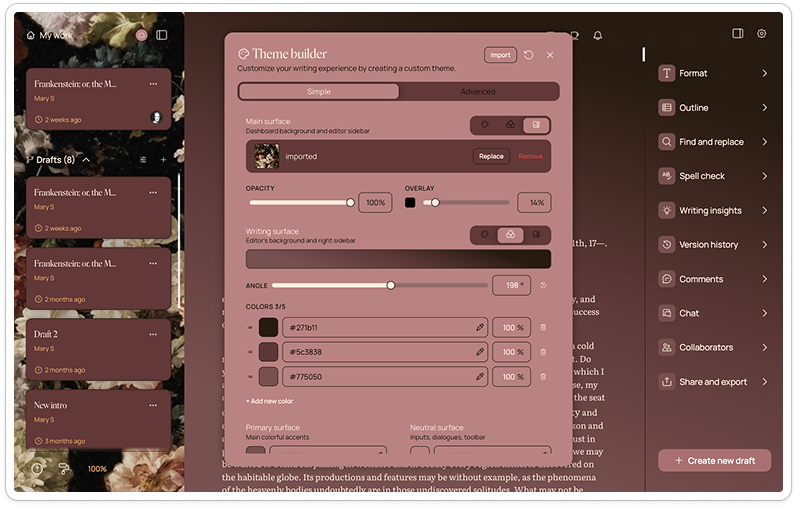The image size is (798, 508).
Task: Open the Outline menu item
Action: [714, 108]
